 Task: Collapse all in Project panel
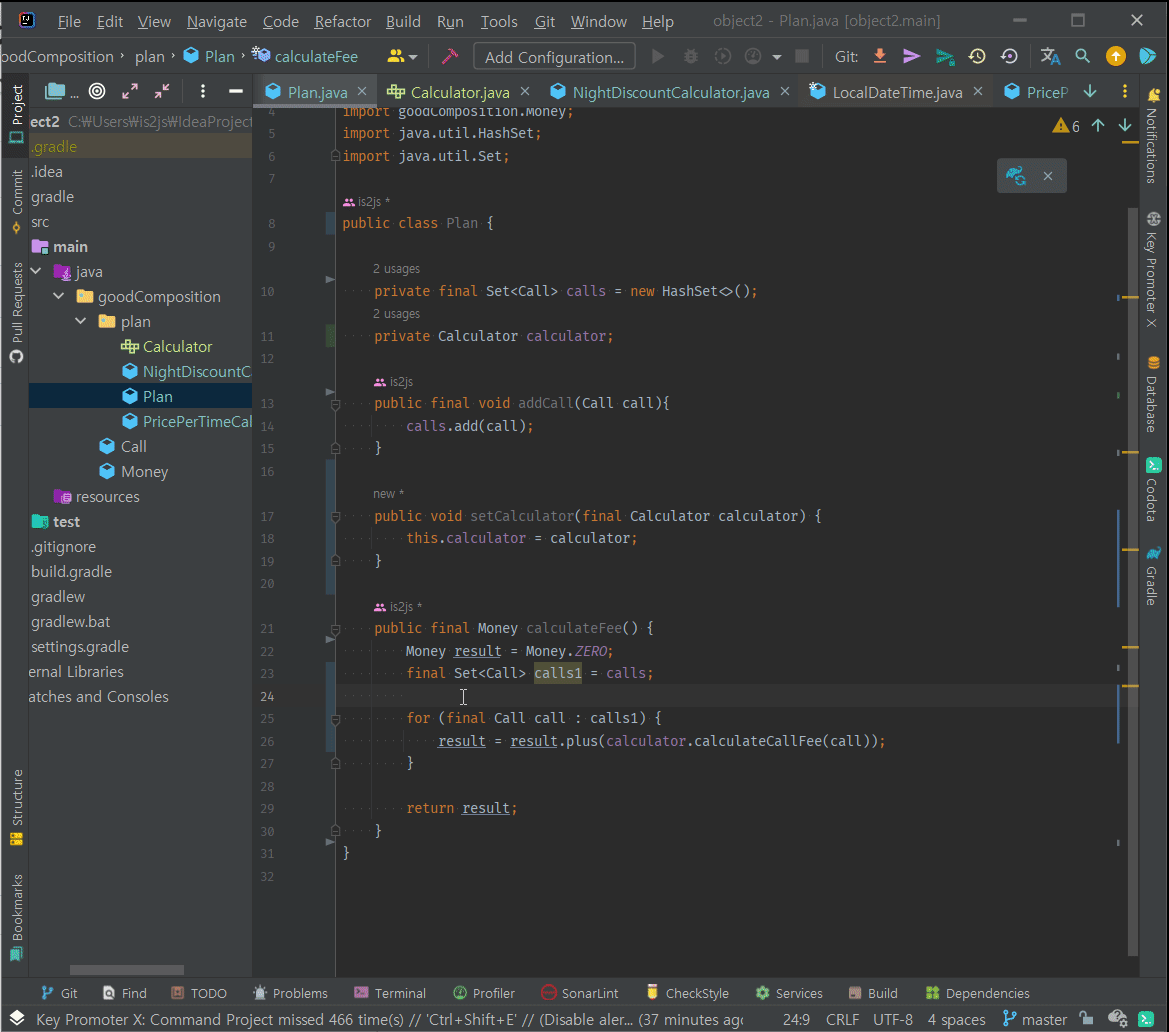click(162, 92)
